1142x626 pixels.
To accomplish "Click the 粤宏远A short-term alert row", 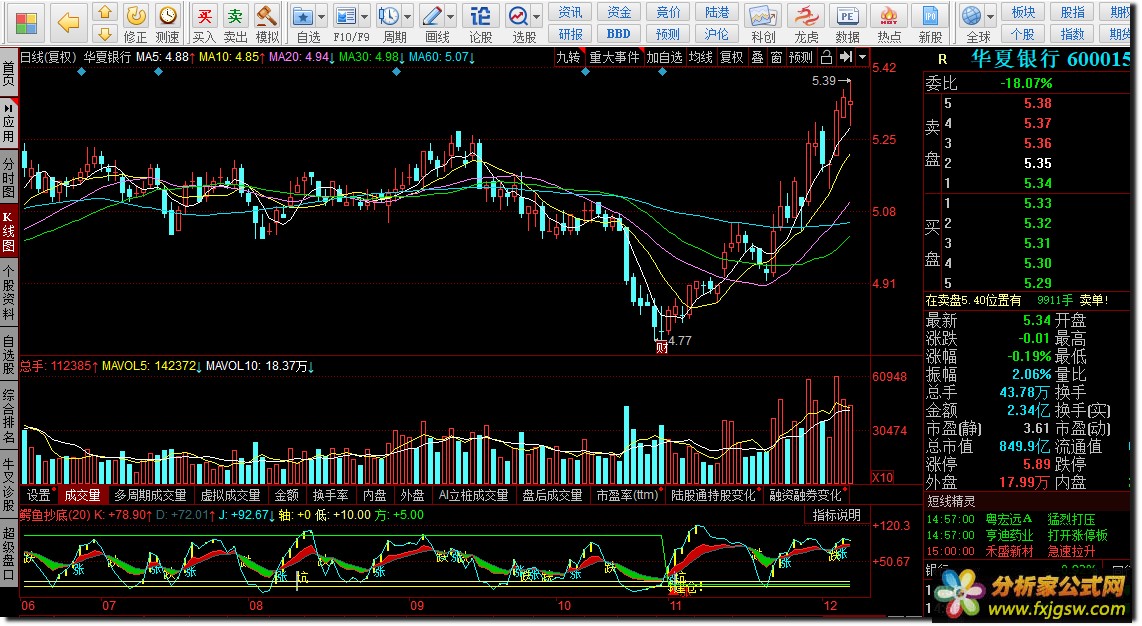I will 1018,519.
